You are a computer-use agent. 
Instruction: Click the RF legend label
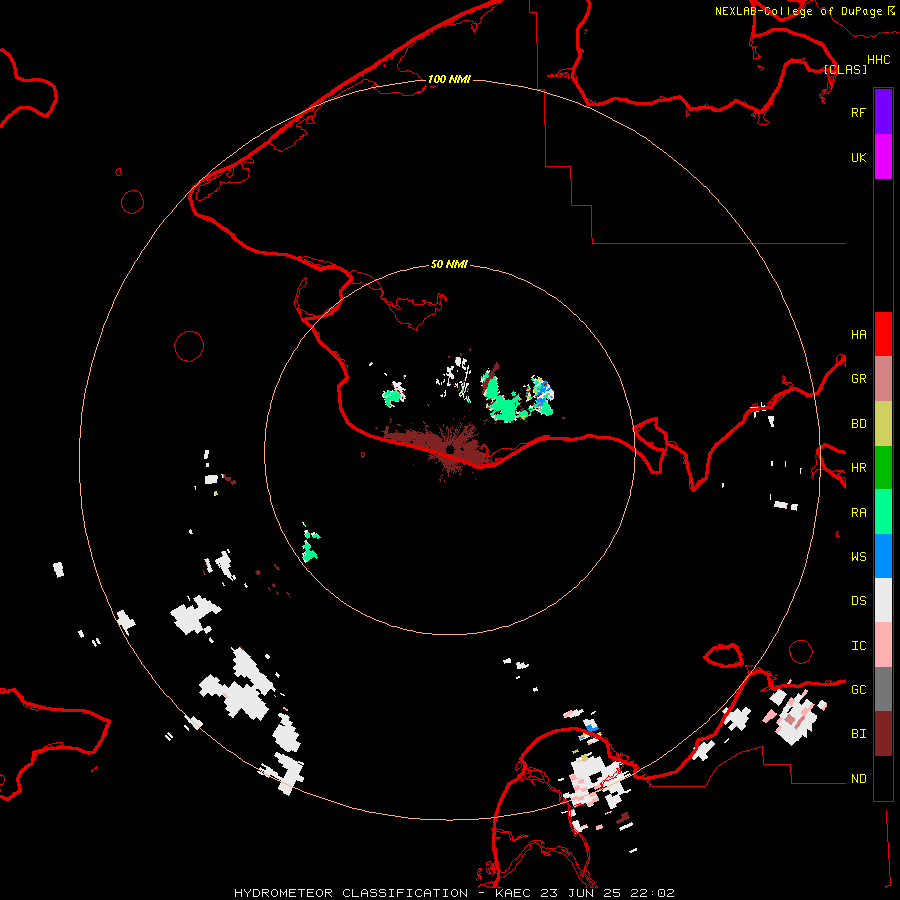(x=858, y=112)
